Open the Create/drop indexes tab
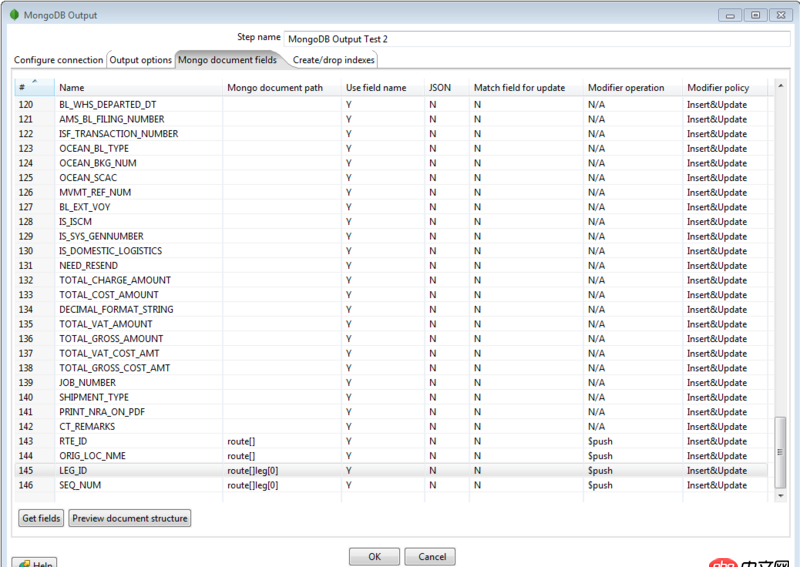This screenshot has height=567, width=800. [x=334, y=60]
